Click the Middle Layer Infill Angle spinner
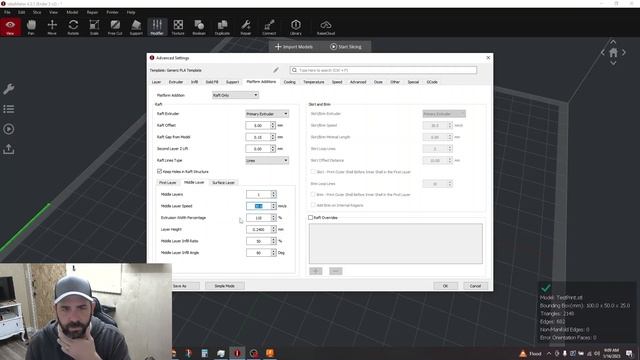This screenshot has height=360, width=640. [x=274, y=253]
